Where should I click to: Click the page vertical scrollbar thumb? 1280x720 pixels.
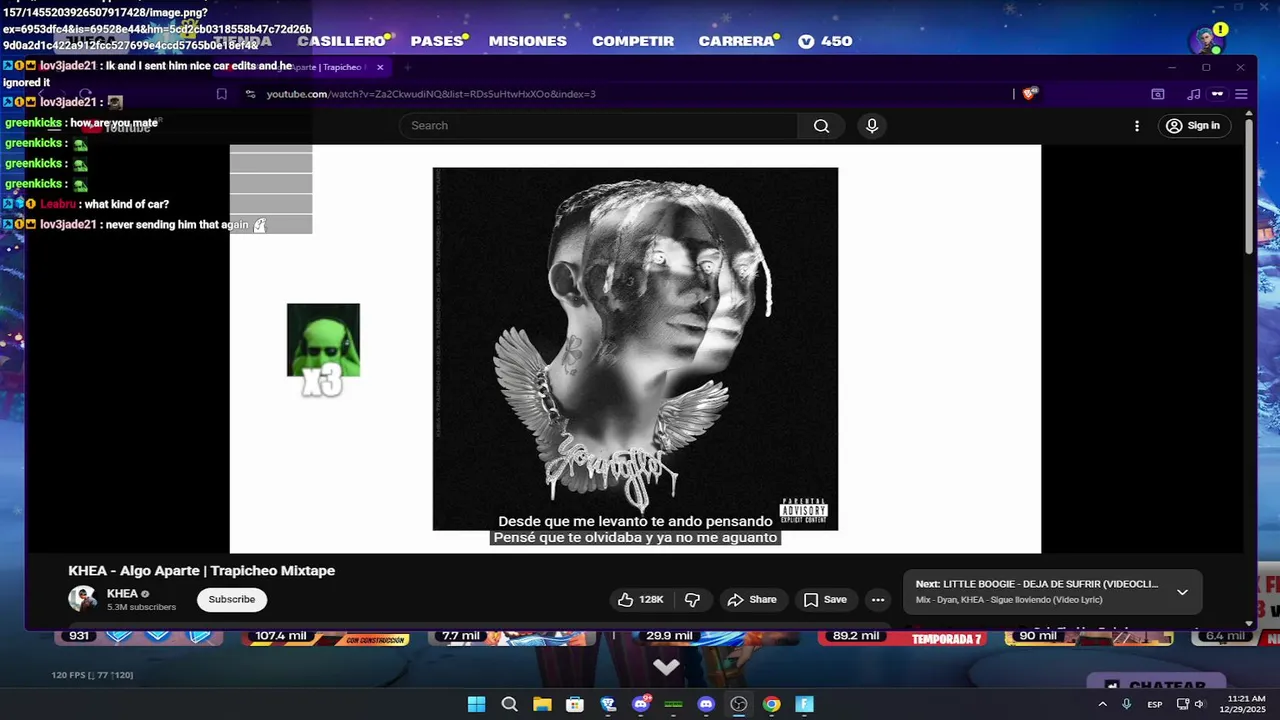pos(1249,185)
